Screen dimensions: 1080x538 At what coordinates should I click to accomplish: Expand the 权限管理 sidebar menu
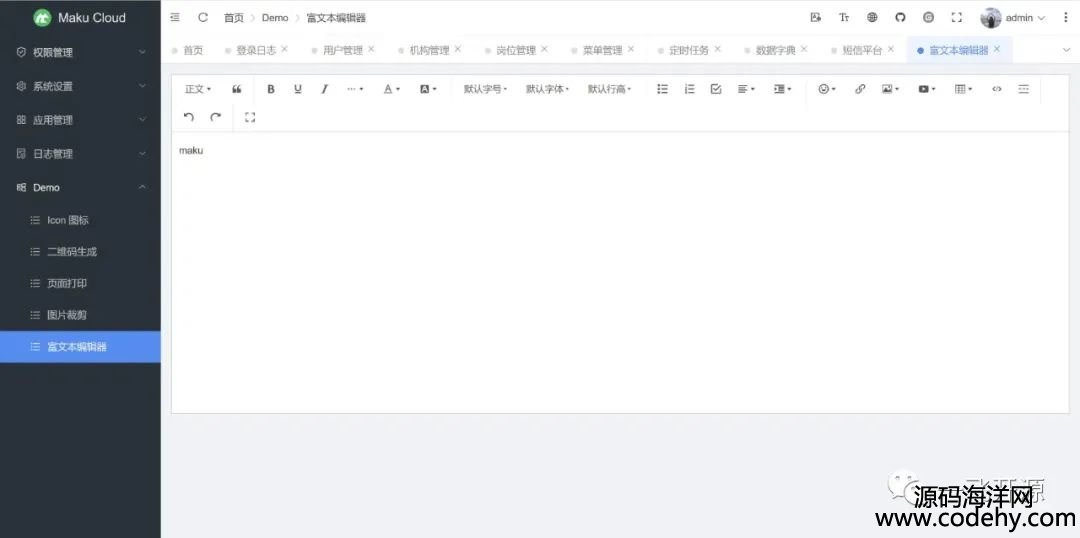[80, 52]
